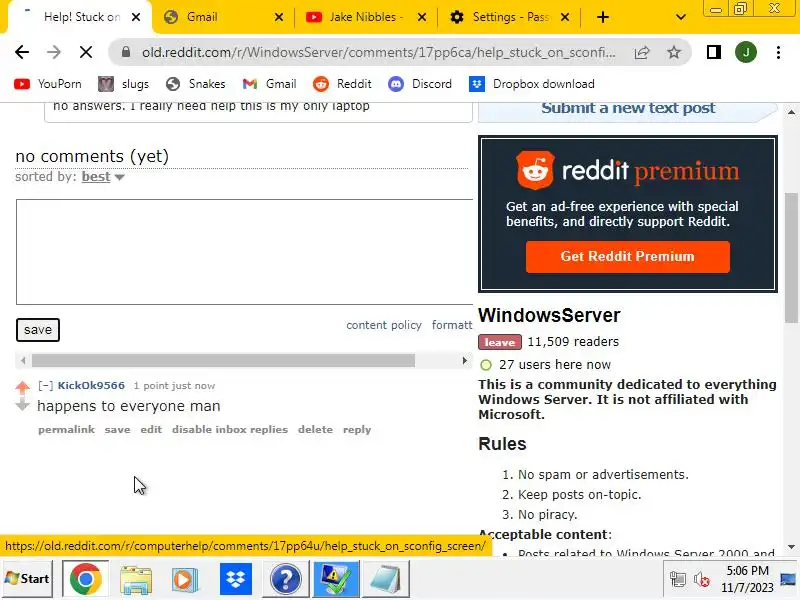The width and height of the screenshot is (800, 600).
Task: Open the notepad taskbar icon
Action: (x=386, y=579)
